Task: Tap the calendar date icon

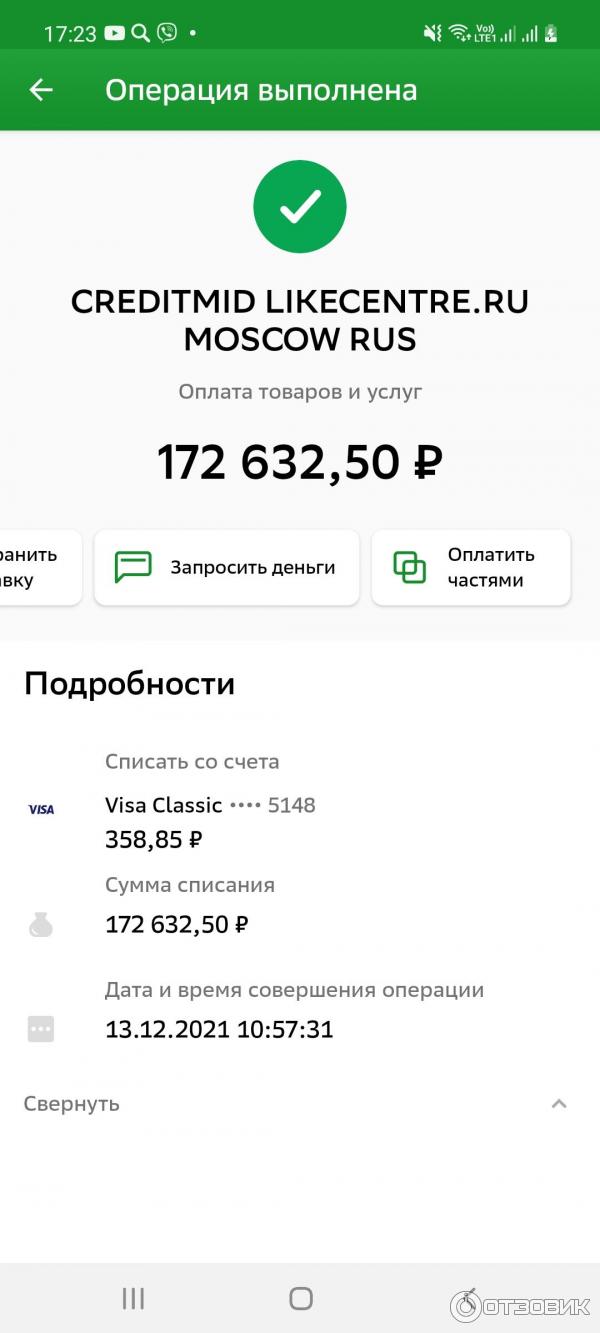Action: click(x=41, y=1029)
